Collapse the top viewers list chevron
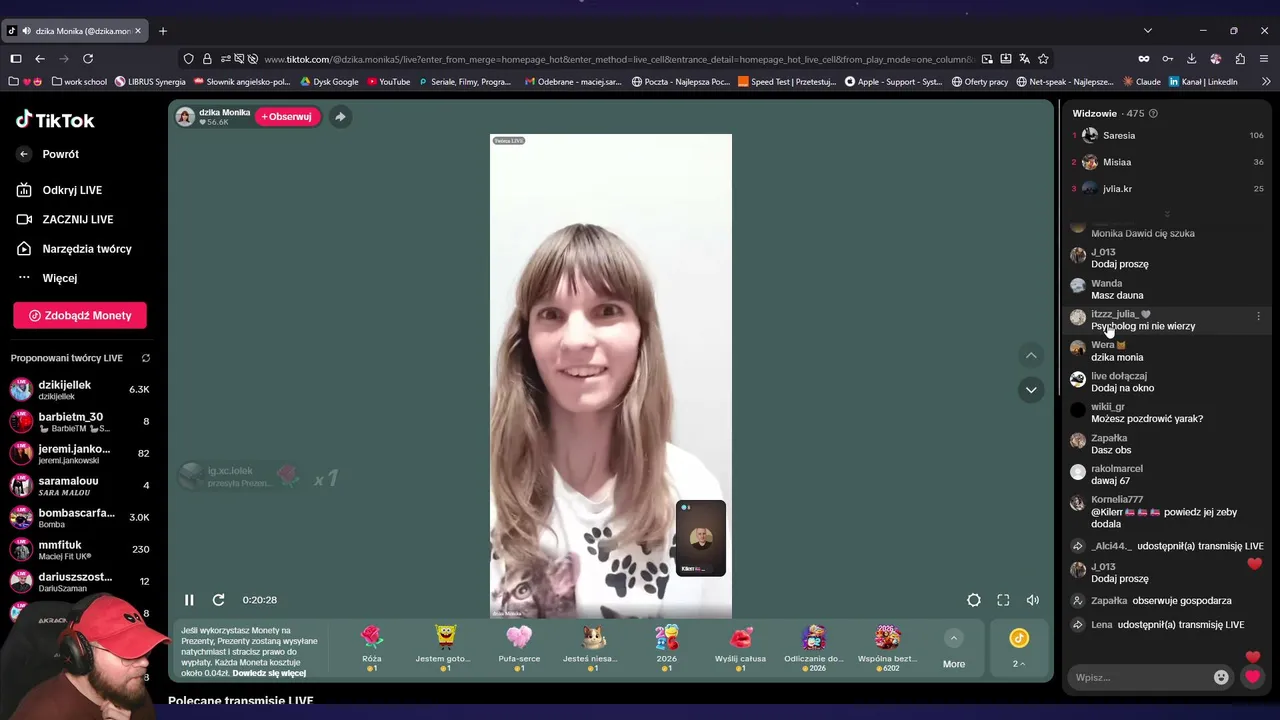Screen dimensions: 1280x720 (x=1167, y=214)
